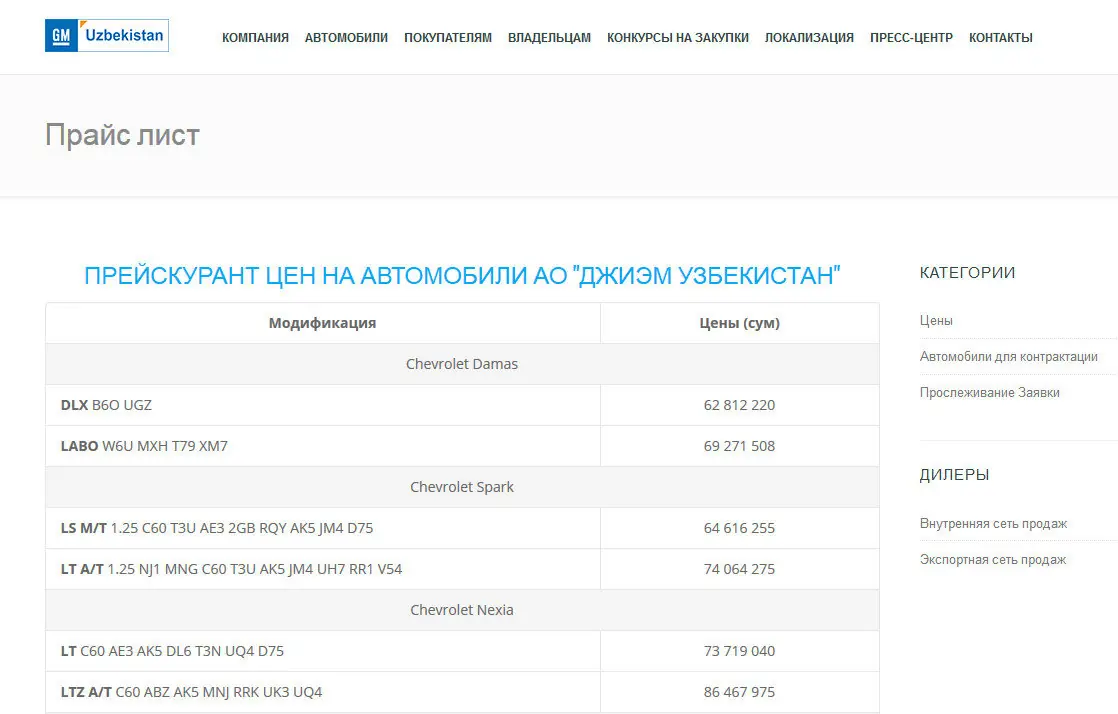The image size is (1118, 714).
Task: Open the АВТОМОБИЛИ menu
Action: [x=347, y=38]
